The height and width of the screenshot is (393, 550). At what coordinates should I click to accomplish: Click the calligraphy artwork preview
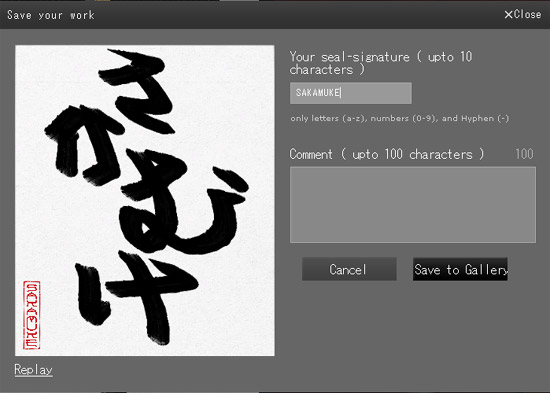(145, 200)
